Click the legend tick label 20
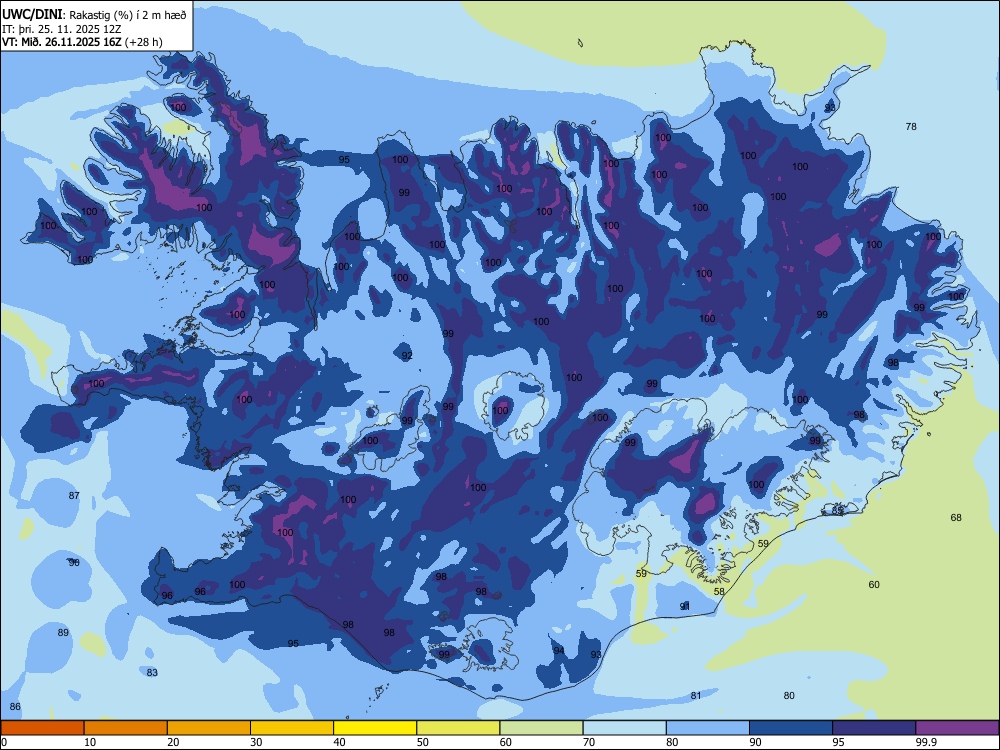The height and width of the screenshot is (750, 1000). coord(173,742)
